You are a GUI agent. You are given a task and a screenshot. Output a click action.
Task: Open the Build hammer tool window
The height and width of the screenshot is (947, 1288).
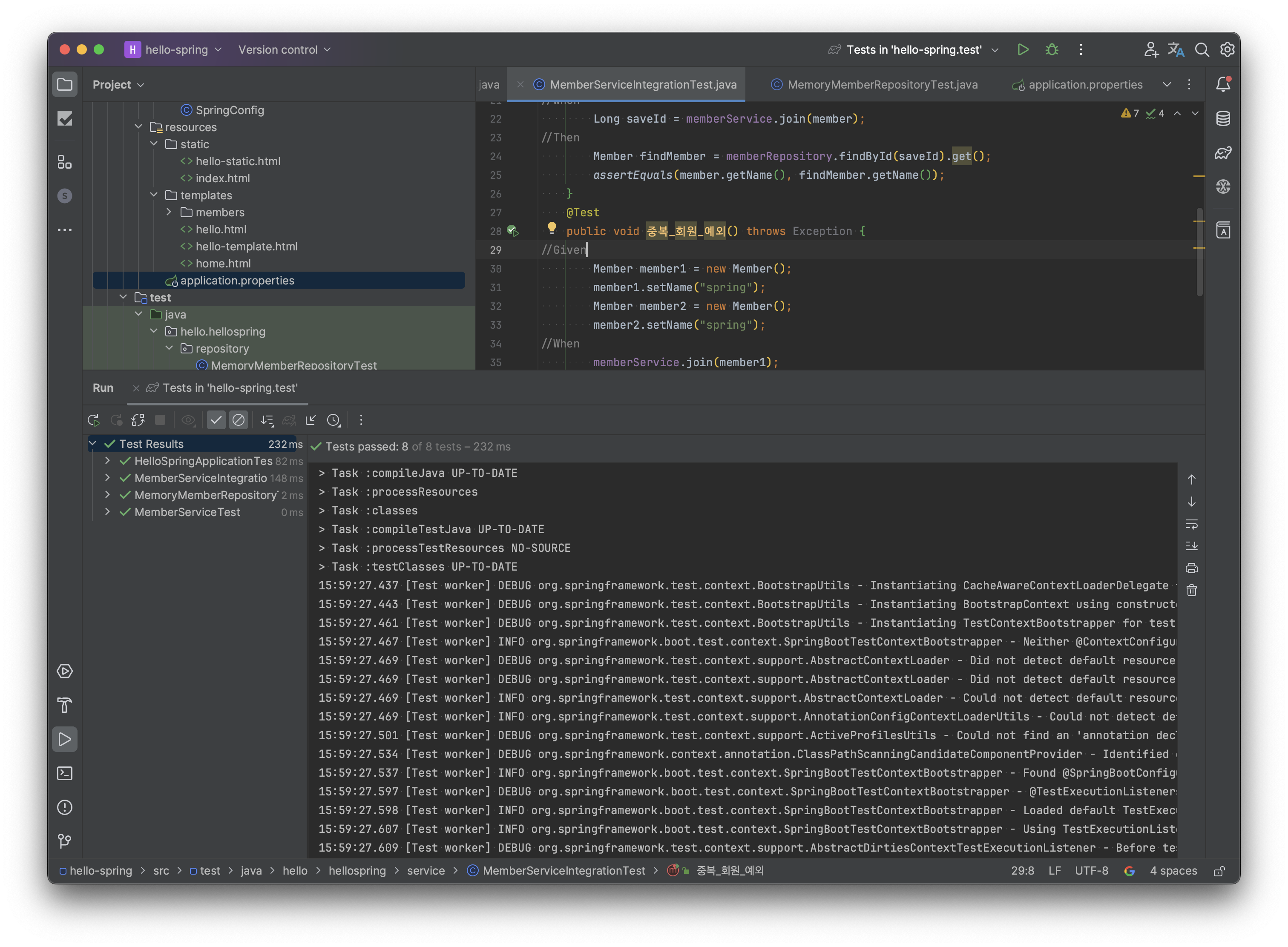(x=65, y=705)
